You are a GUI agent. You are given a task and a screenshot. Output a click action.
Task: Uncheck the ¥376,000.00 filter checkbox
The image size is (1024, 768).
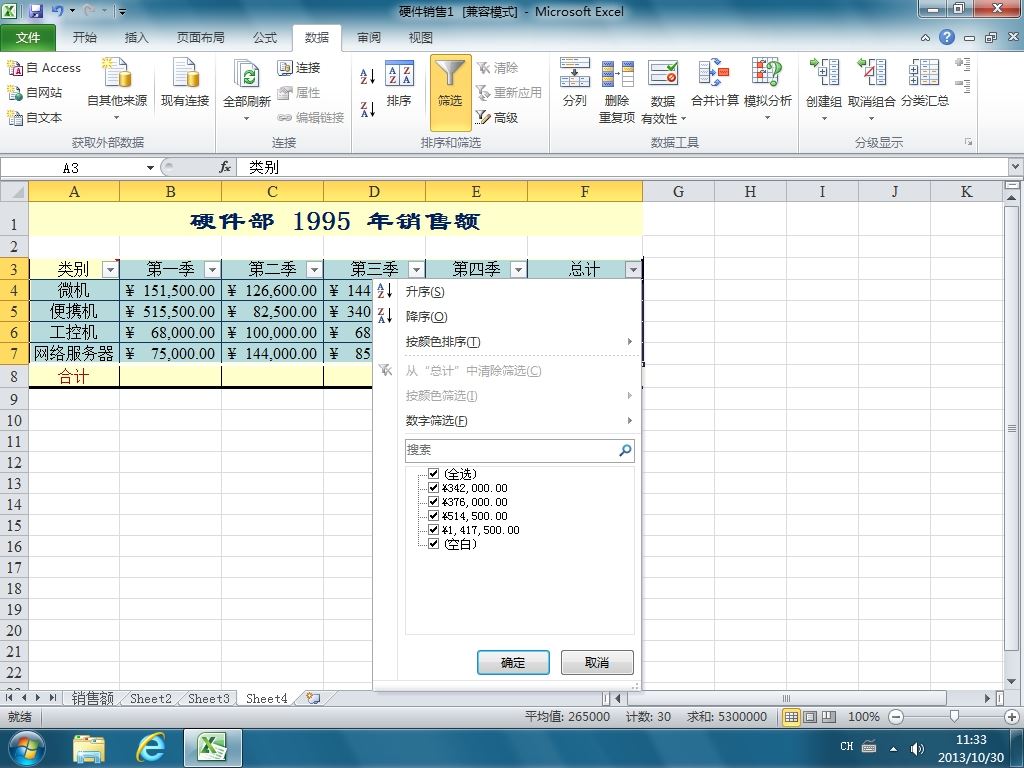434,502
